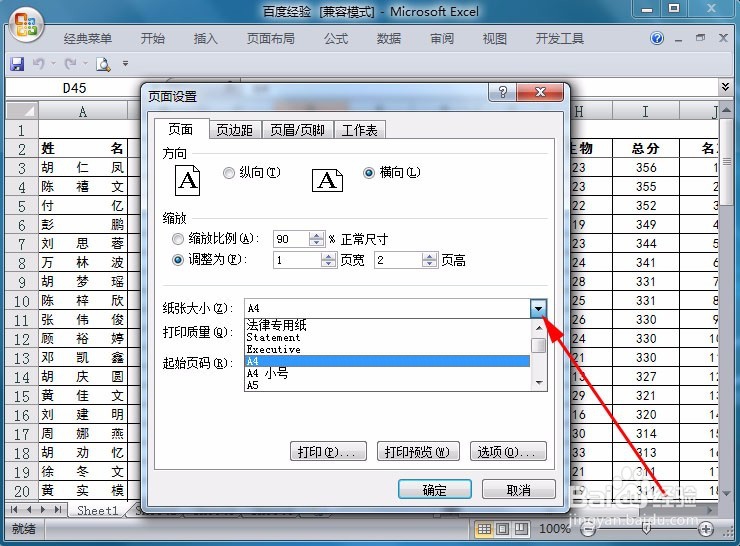Confirm with the 确定 button
Viewport: 740px width, 546px height.
[x=435, y=490]
